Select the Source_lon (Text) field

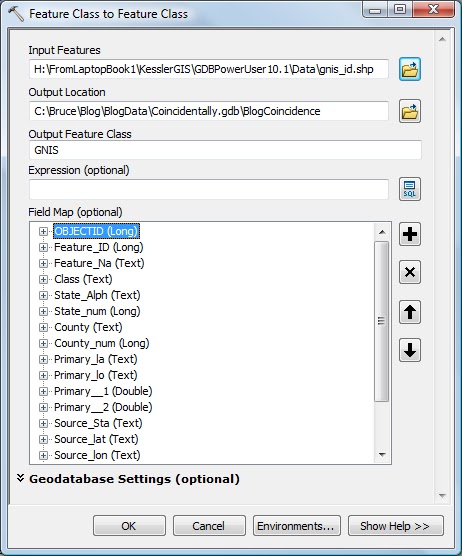click(x=97, y=455)
